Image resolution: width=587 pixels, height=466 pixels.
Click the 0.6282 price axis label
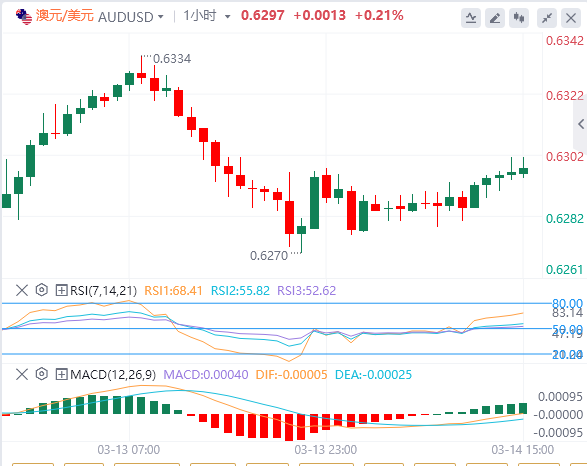tap(565, 218)
